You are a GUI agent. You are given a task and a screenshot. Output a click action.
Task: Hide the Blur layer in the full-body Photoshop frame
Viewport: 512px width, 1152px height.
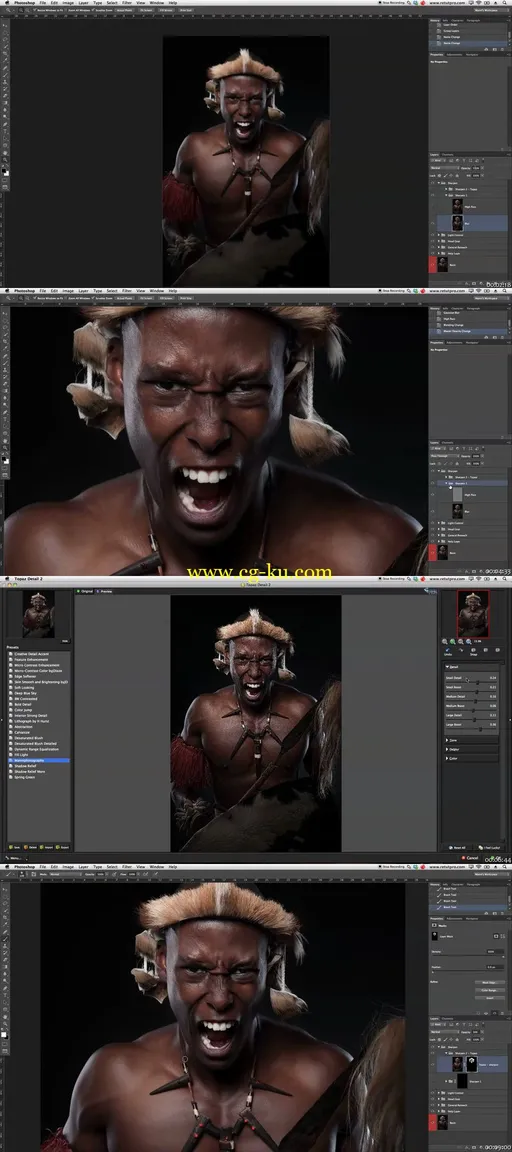point(432,223)
